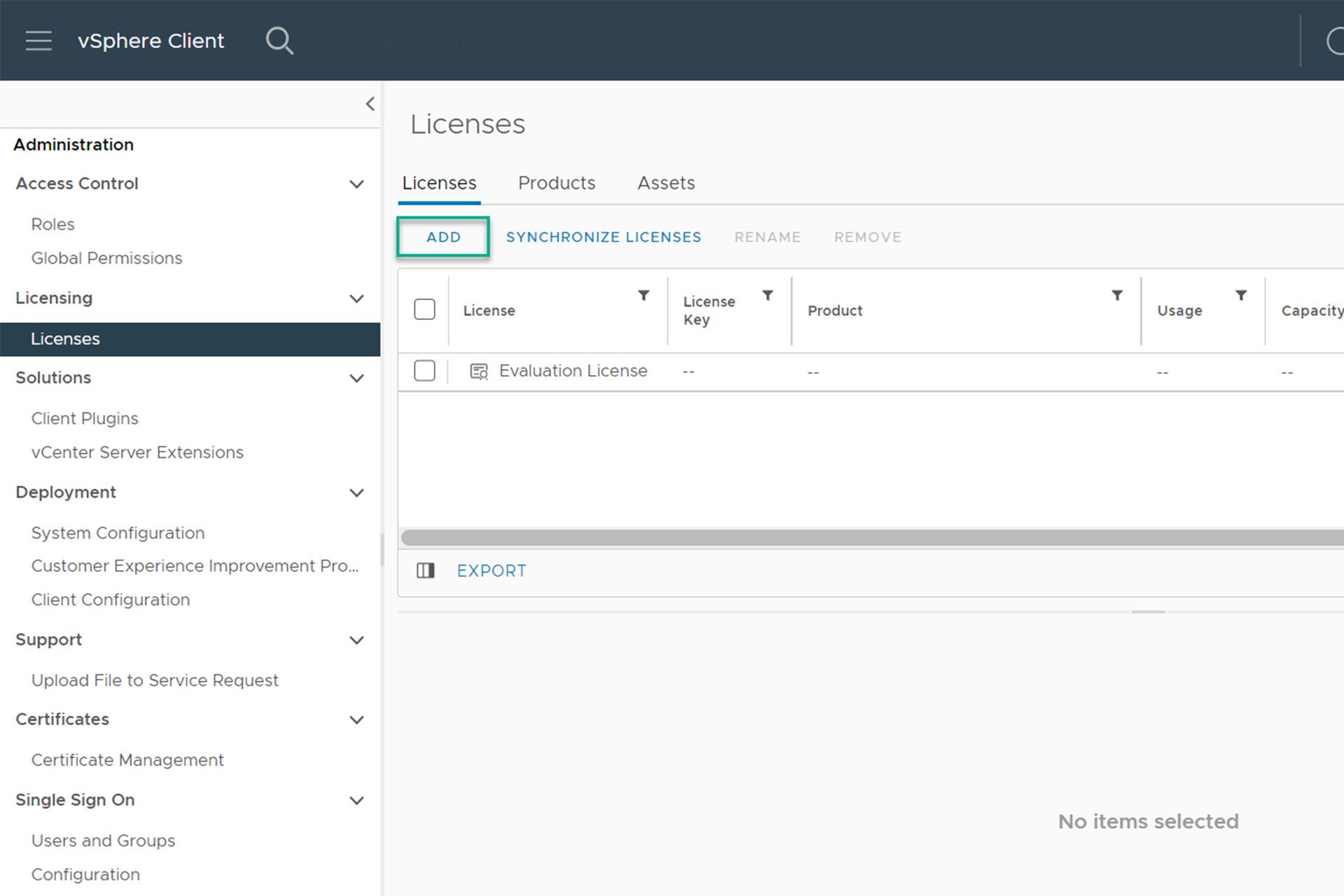
Task: Click the Remove button
Action: coord(867,237)
